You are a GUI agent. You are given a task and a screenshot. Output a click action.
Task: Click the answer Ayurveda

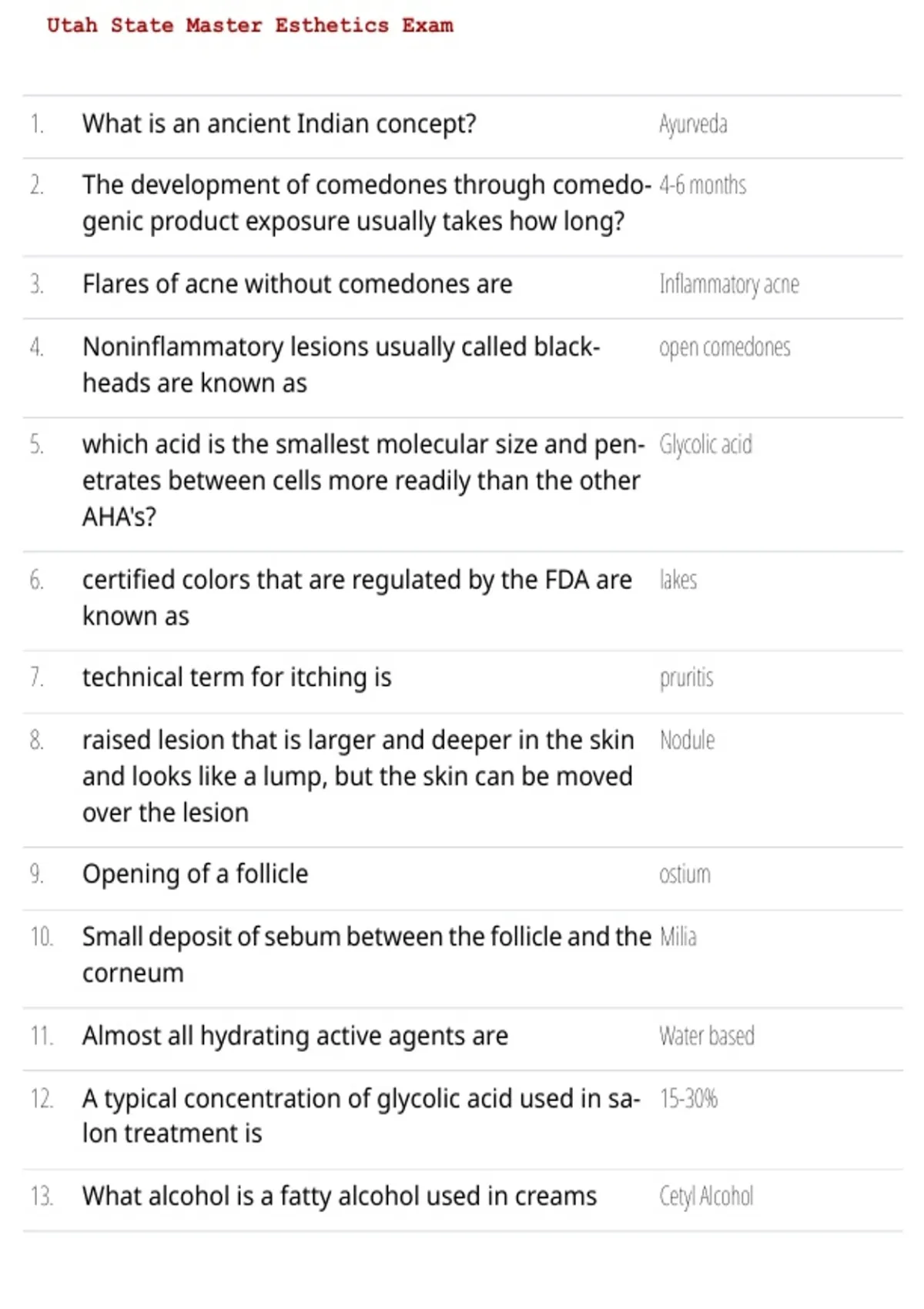[x=693, y=124]
